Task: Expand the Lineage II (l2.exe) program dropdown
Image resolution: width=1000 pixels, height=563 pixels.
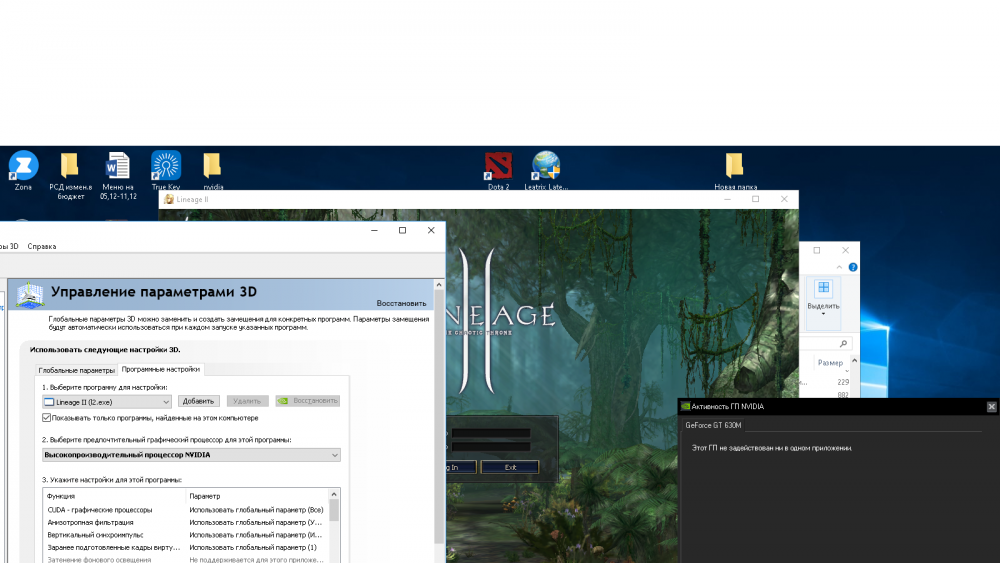Action: coord(166,401)
